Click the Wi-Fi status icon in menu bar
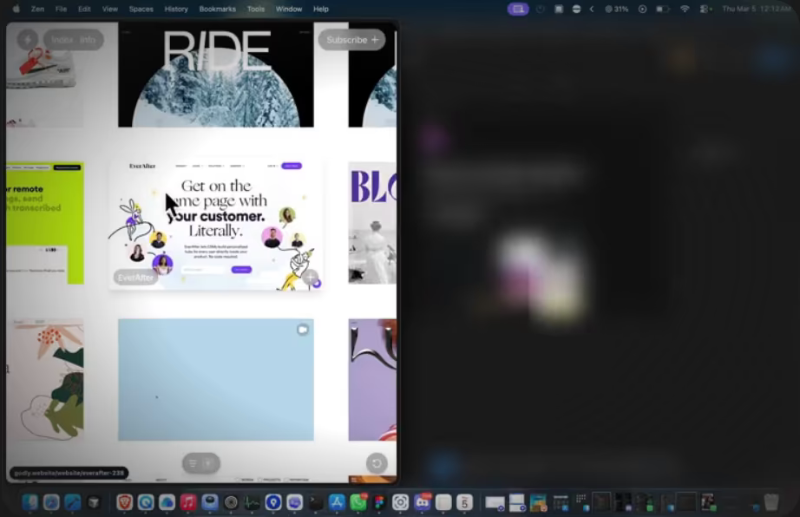This screenshot has height=517, width=800. click(x=685, y=9)
